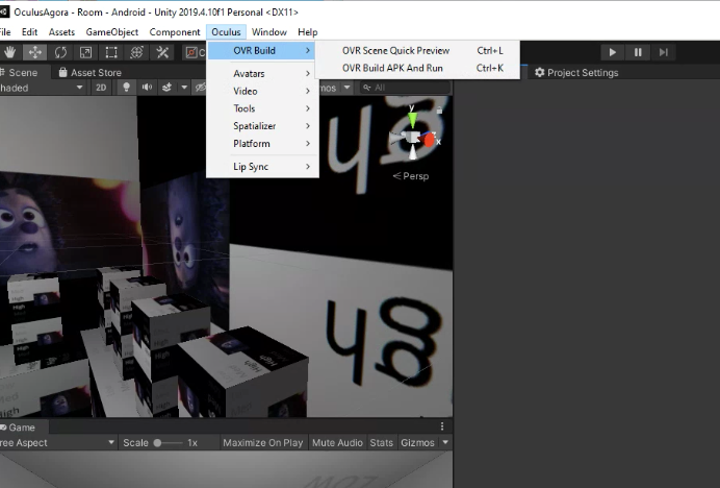
Task: Open the Help menu
Action: point(308,32)
